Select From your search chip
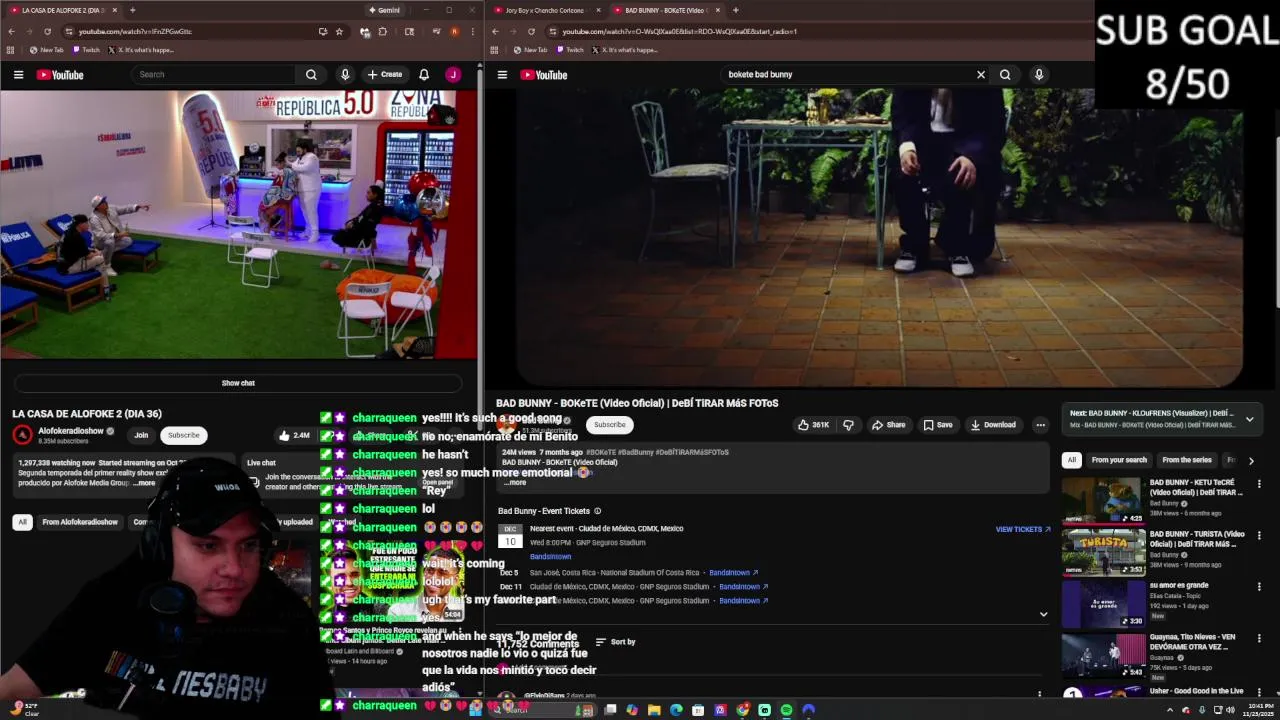 click(x=1119, y=460)
